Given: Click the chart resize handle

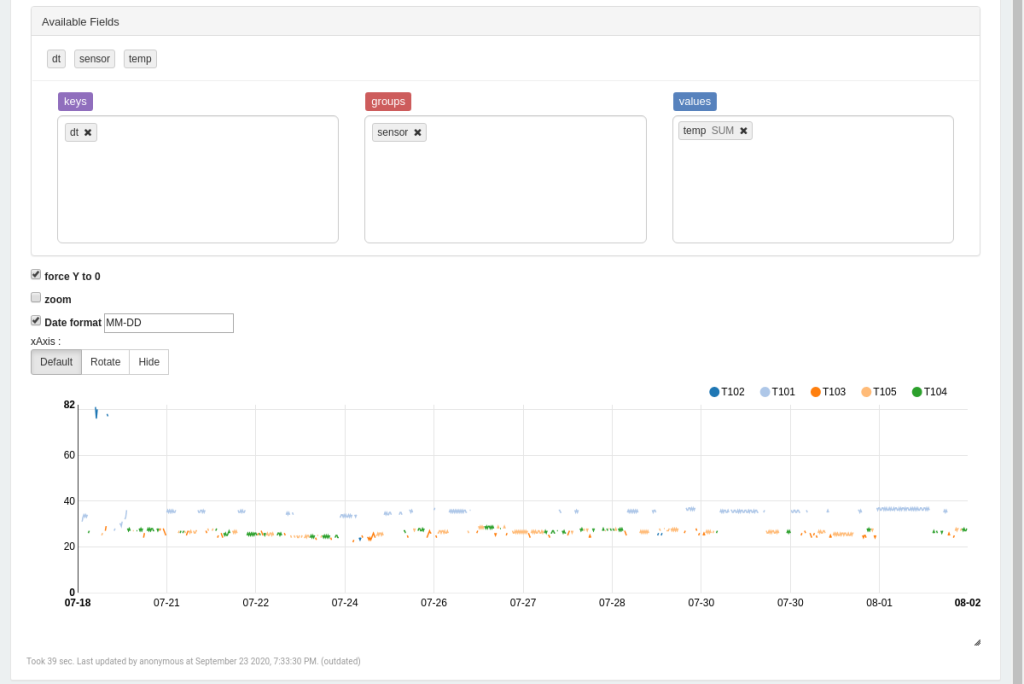Looking at the screenshot, I should tap(977, 642).
